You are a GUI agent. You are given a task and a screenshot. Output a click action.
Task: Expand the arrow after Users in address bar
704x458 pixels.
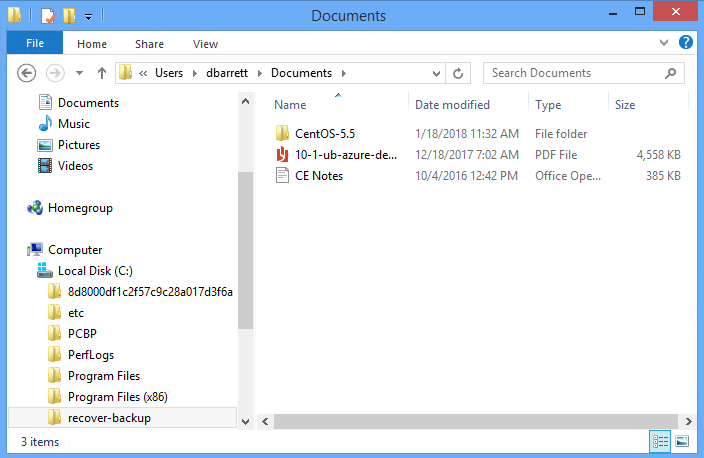(x=194, y=73)
